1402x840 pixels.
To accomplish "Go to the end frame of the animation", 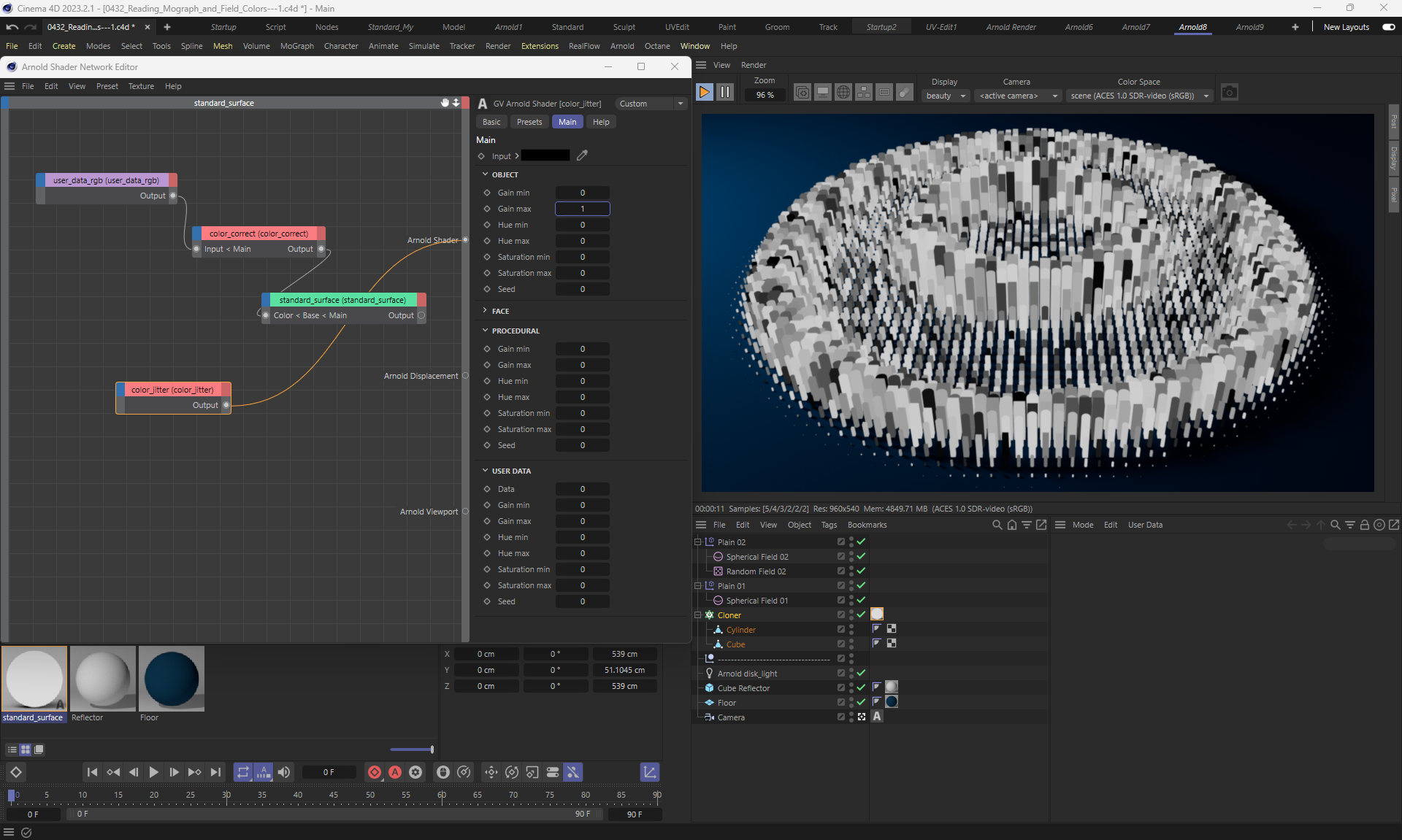I will [215, 772].
